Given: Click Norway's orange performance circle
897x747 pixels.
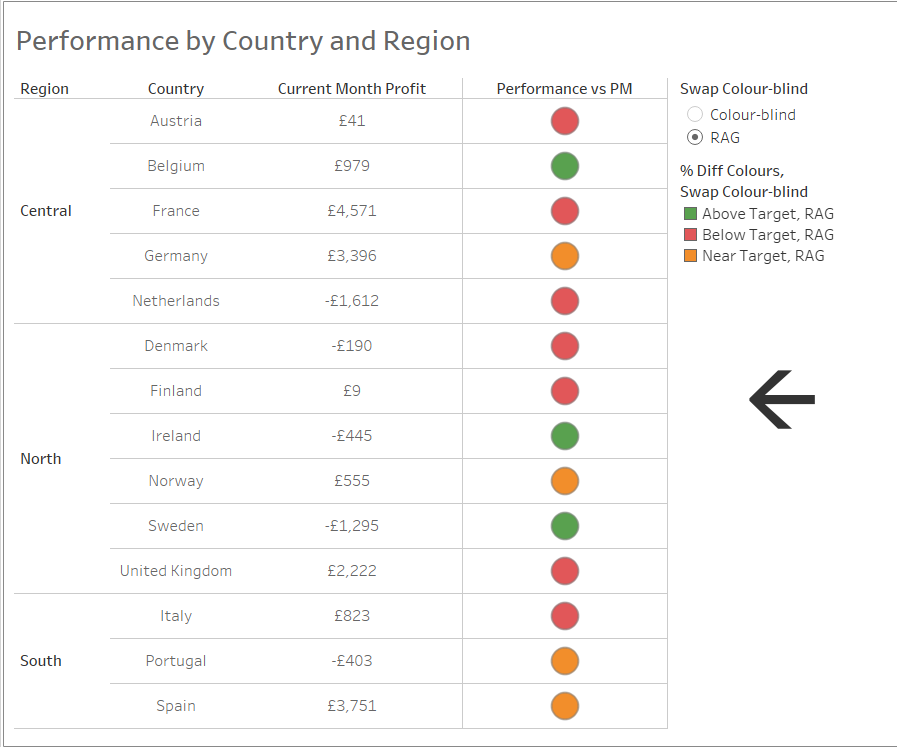Looking at the screenshot, I should 565,481.
